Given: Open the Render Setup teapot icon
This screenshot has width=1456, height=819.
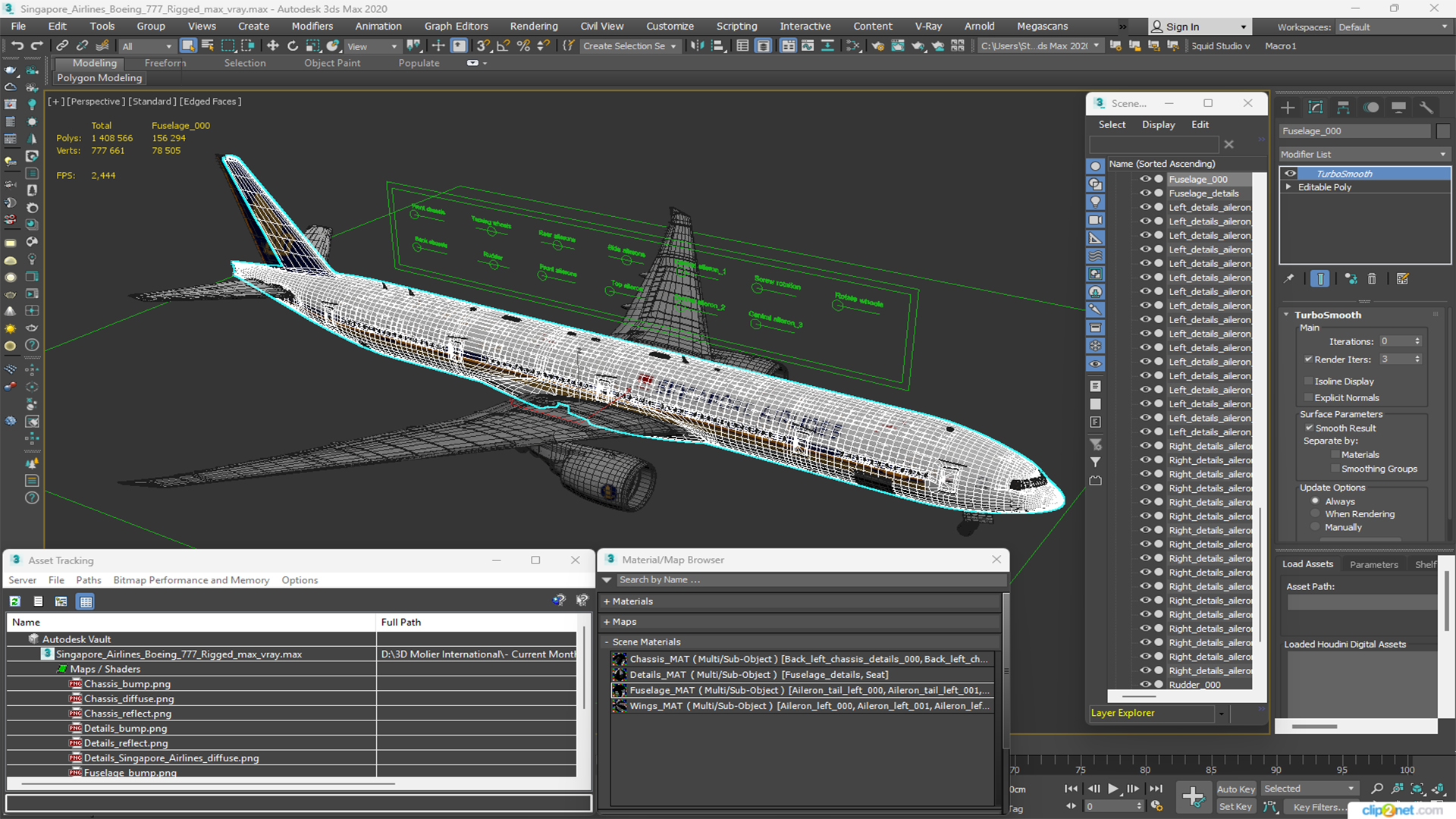Looking at the screenshot, I should point(877,45).
